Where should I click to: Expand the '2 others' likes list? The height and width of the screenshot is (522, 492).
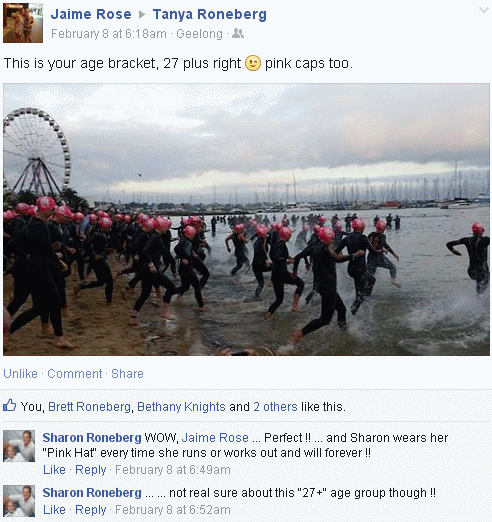coord(275,407)
